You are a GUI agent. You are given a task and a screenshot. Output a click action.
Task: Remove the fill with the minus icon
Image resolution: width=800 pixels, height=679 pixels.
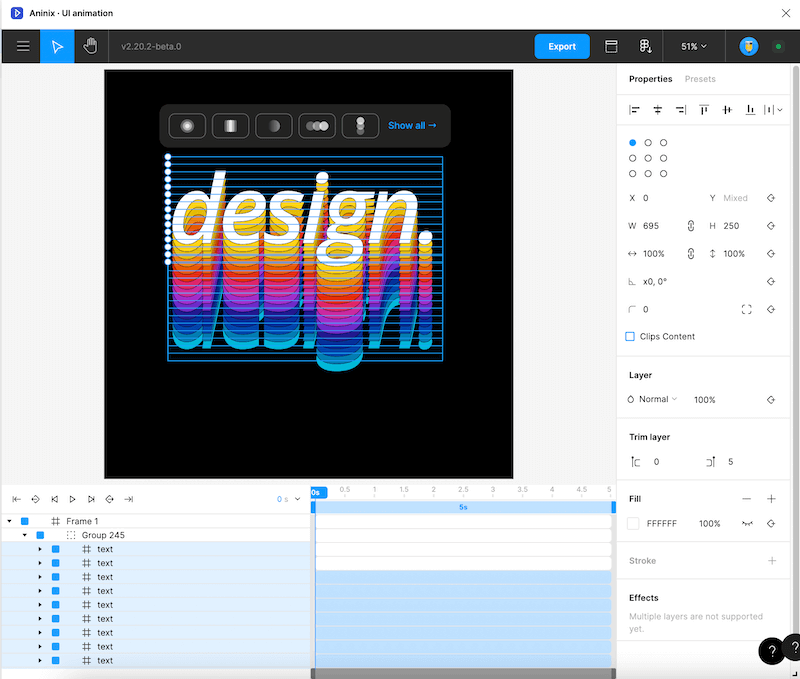tap(746, 499)
